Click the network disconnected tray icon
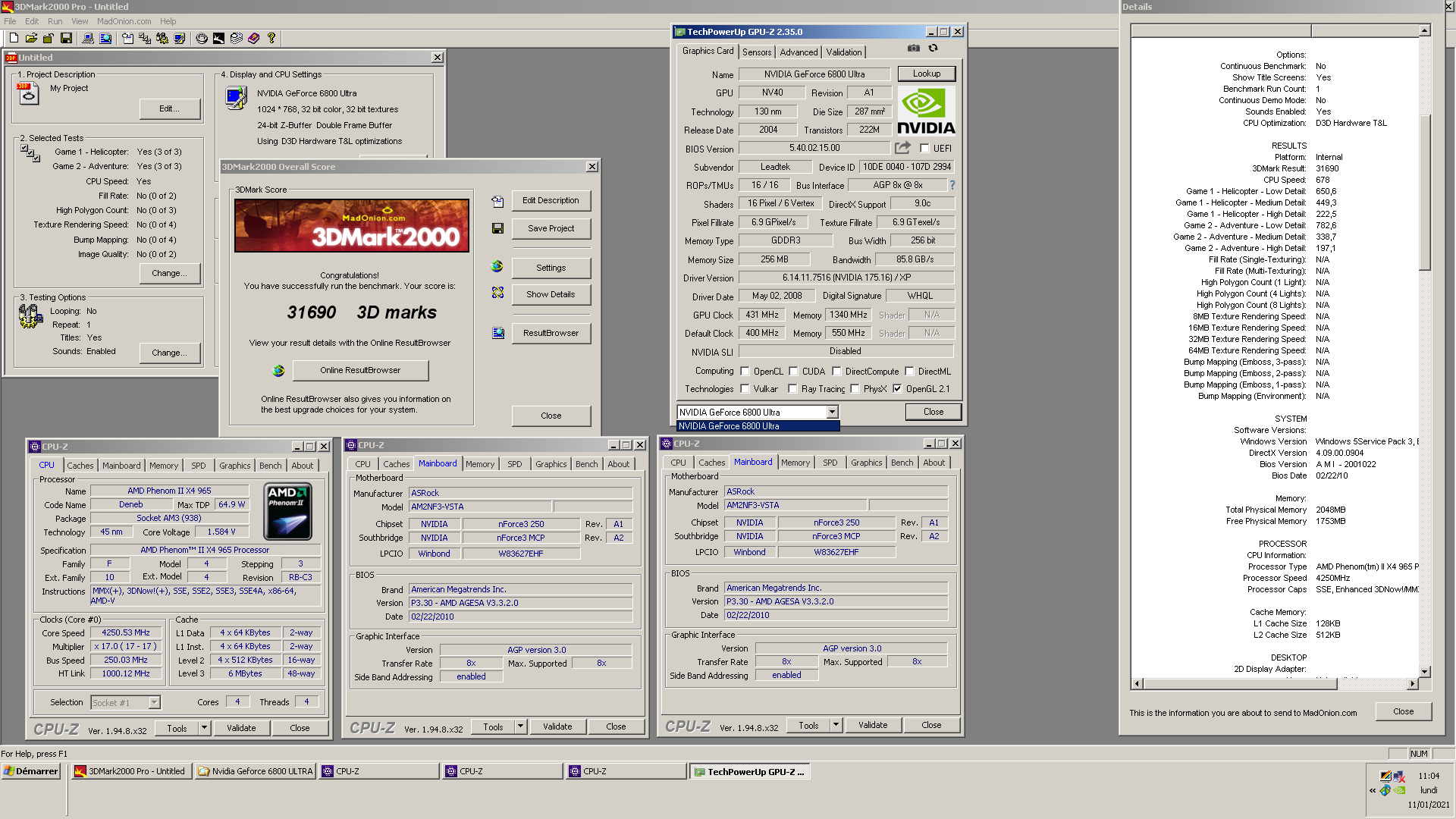Image resolution: width=1456 pixels, height=819 pixels. click(x=1399, y=777)
